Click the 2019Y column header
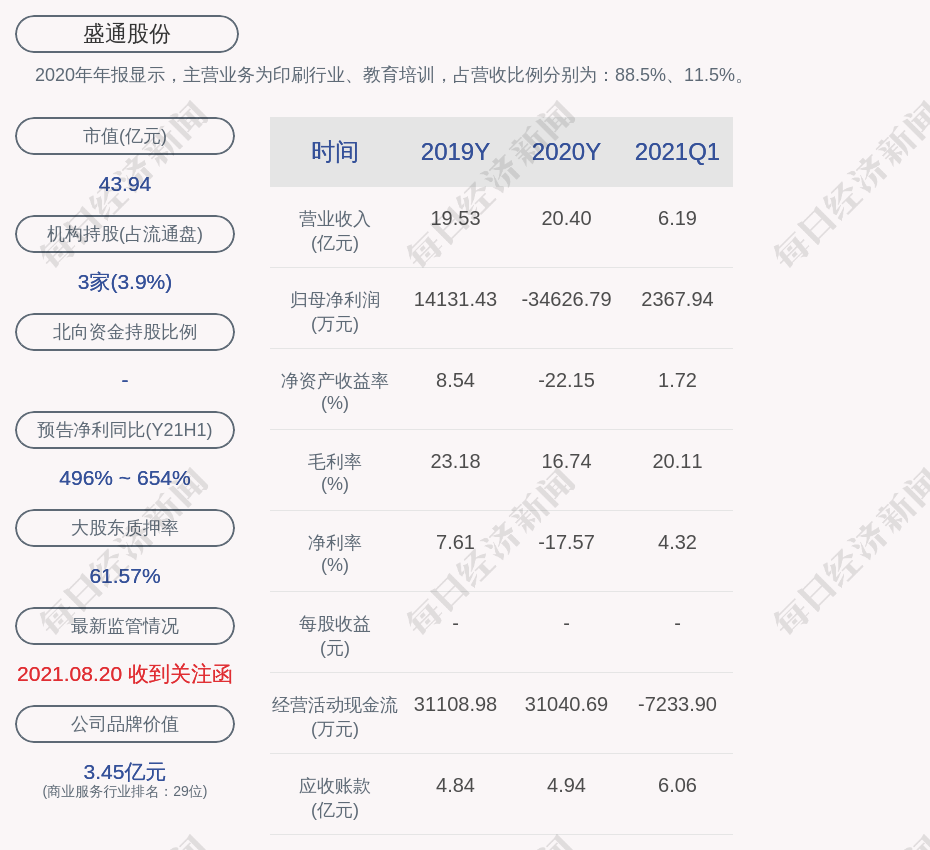The width and height of the screenshot is (930, 850). pyautogui.click(x=455, y=152)
